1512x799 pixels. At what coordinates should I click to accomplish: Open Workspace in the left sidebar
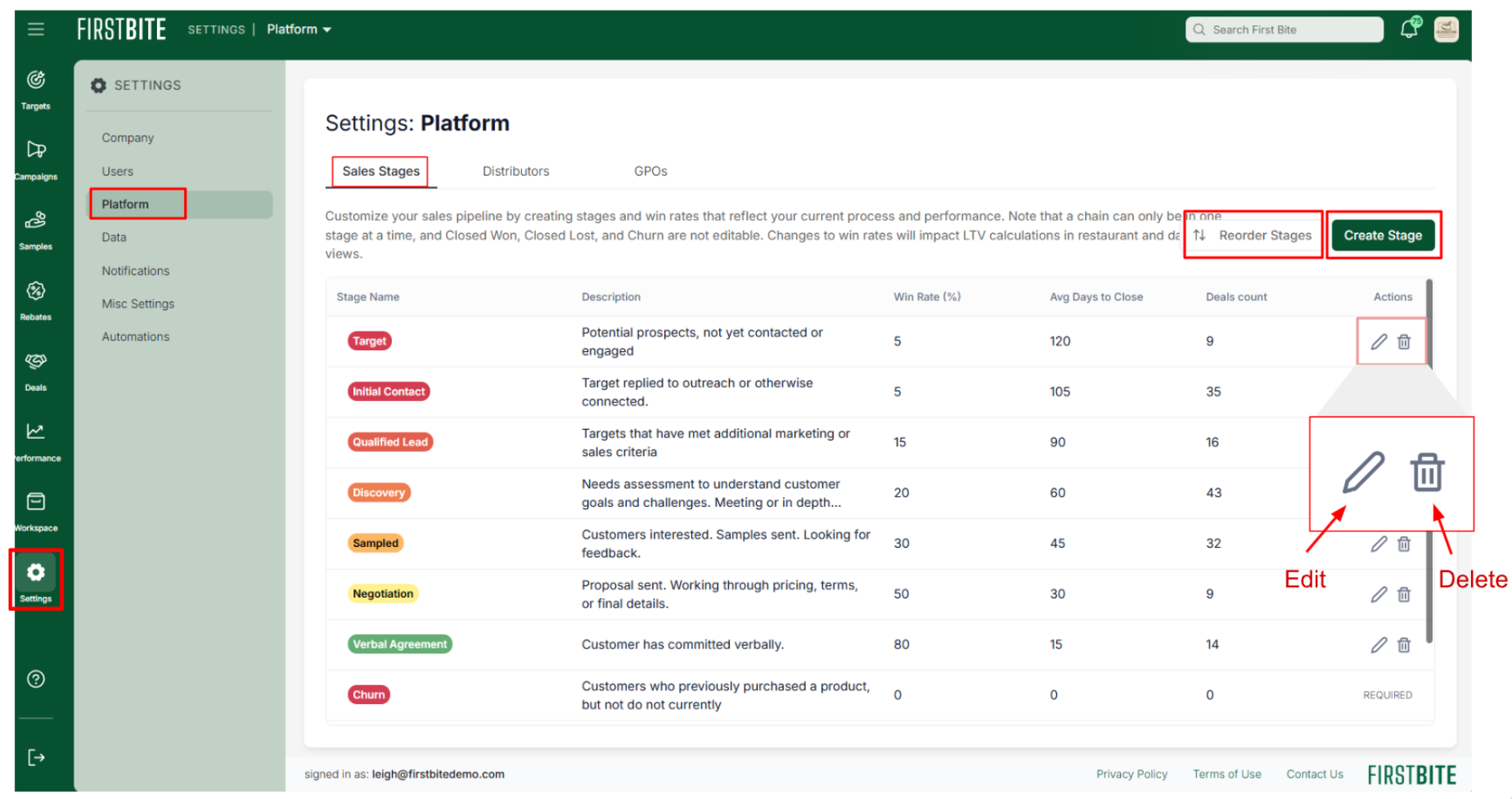click(x=36, y=512)
